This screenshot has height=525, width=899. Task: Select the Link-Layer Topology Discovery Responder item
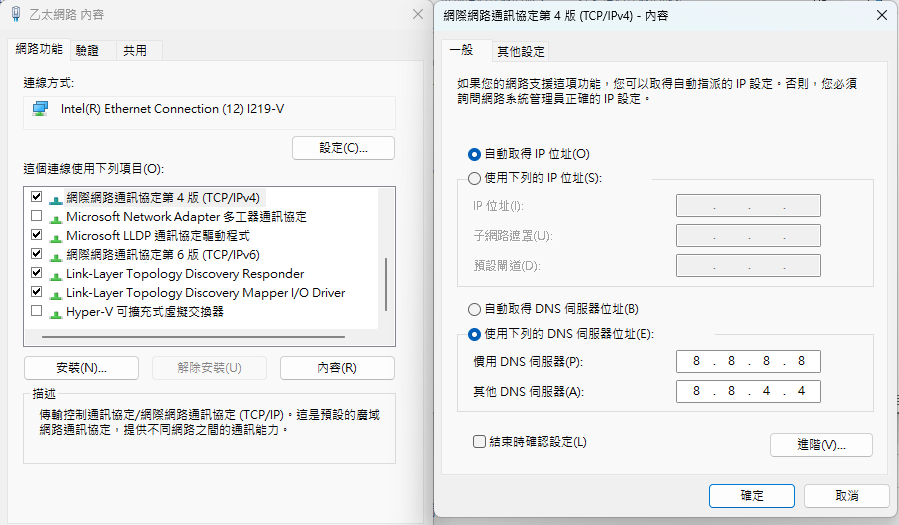[185, 274]
